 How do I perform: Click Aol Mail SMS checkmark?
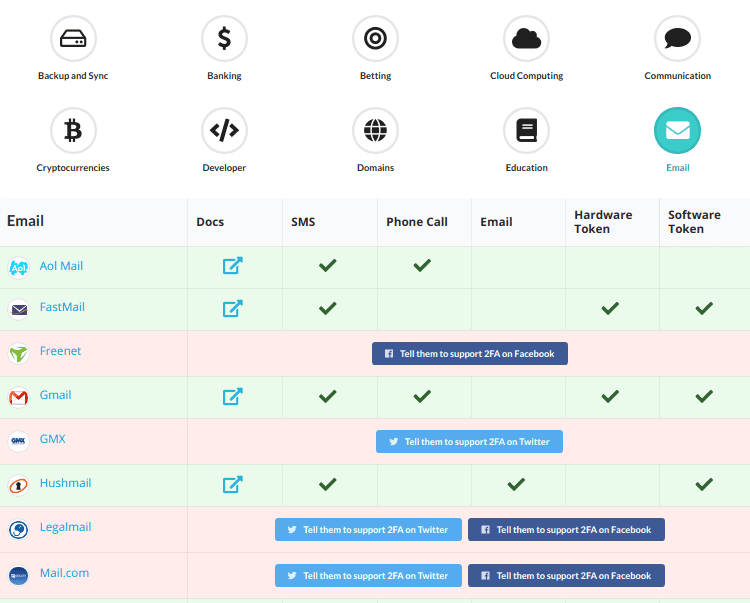(x=328, y=265)
